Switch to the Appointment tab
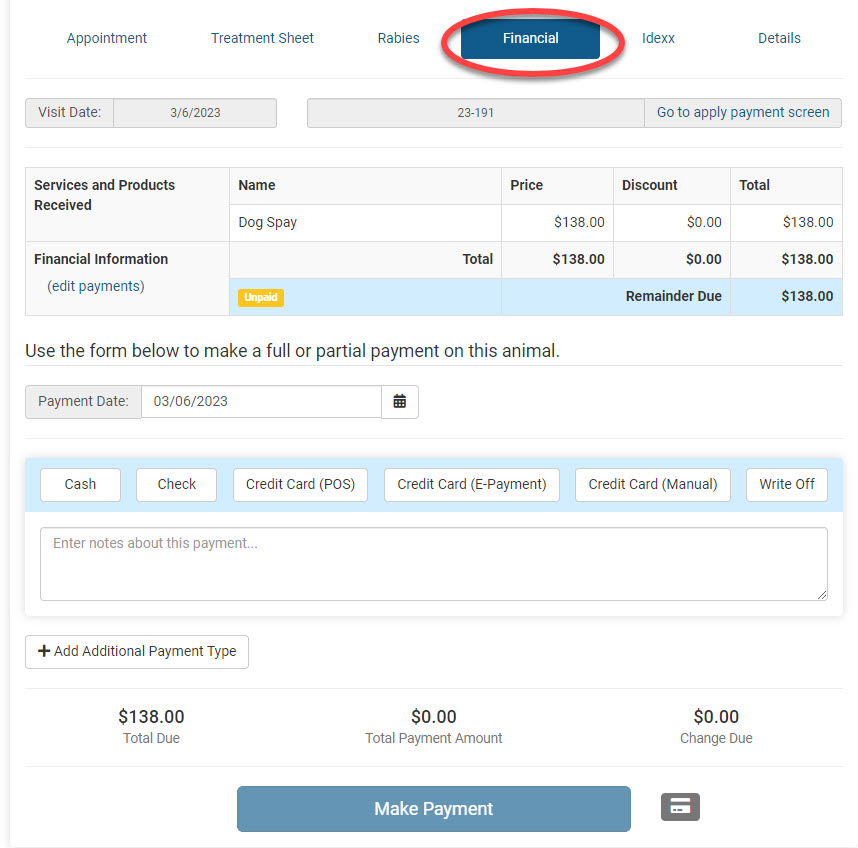This screenshot has width=858, height=848. pos(106,38)
